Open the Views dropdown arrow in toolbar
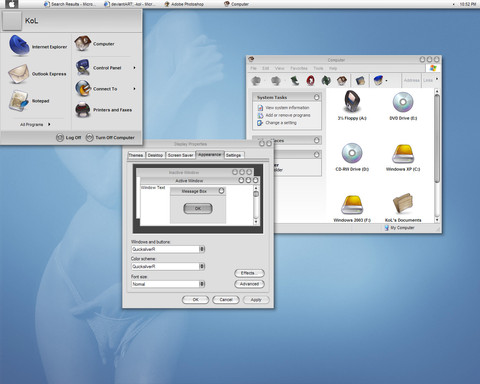The width and height of the screenshot is (480, 384). [x=387, y=81]
